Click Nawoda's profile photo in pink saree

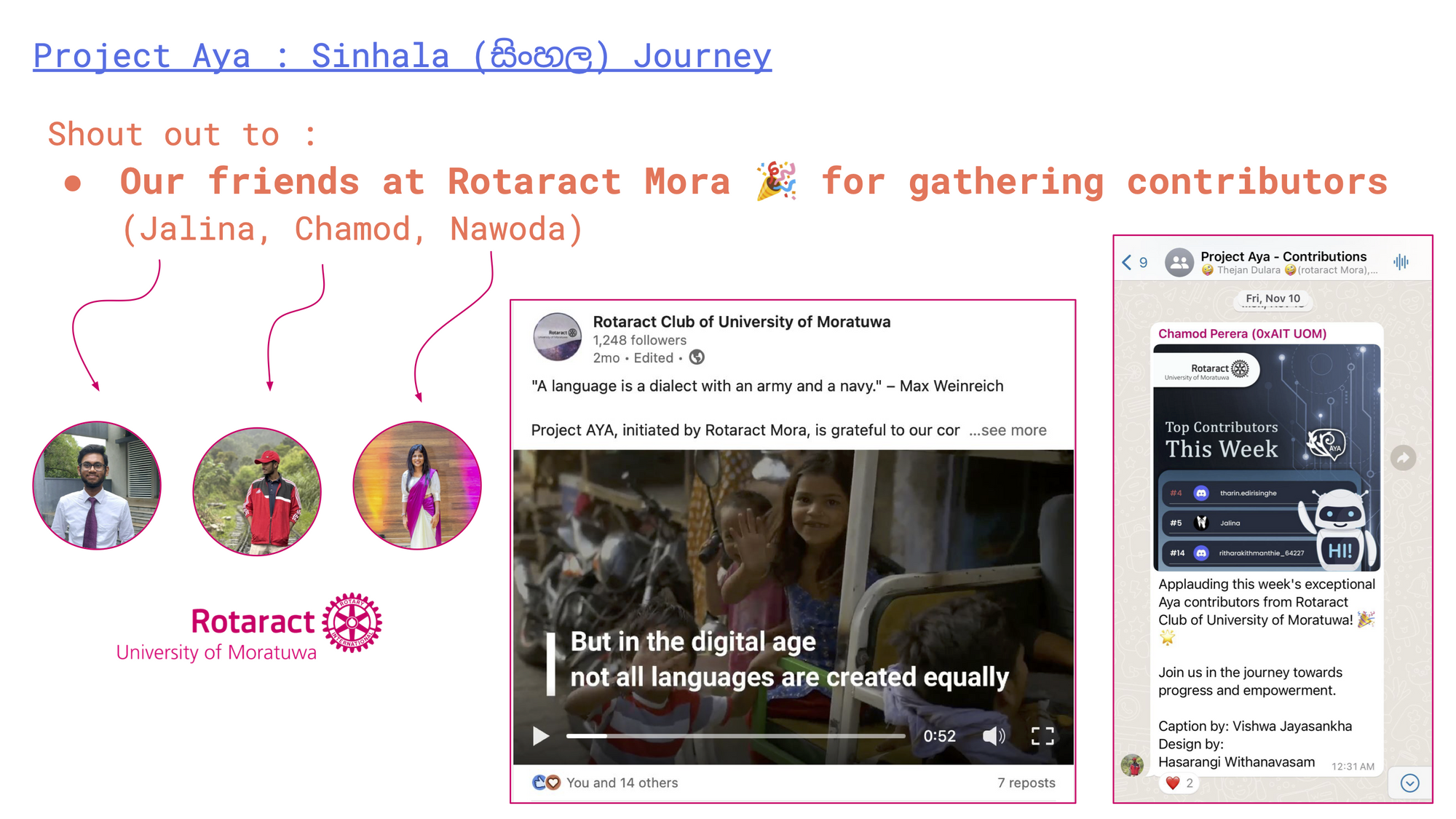click(417, 486)
